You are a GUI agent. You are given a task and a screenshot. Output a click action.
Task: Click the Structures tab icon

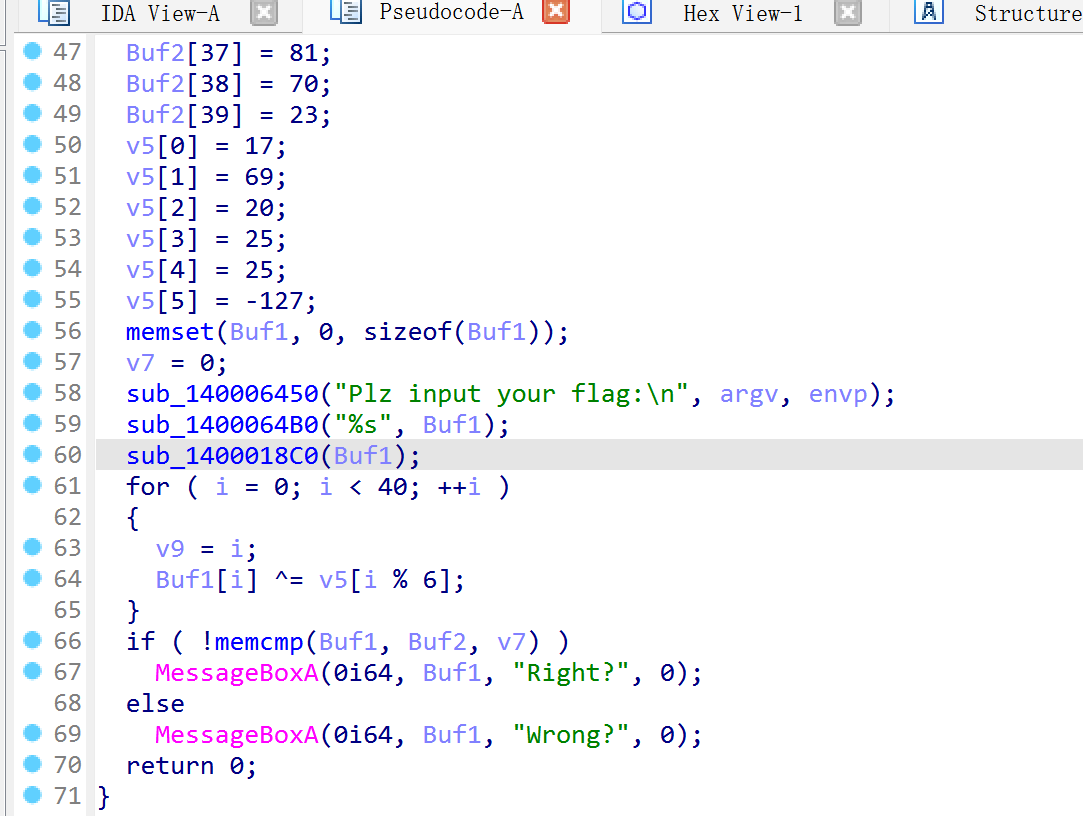(x=928, y=12)
